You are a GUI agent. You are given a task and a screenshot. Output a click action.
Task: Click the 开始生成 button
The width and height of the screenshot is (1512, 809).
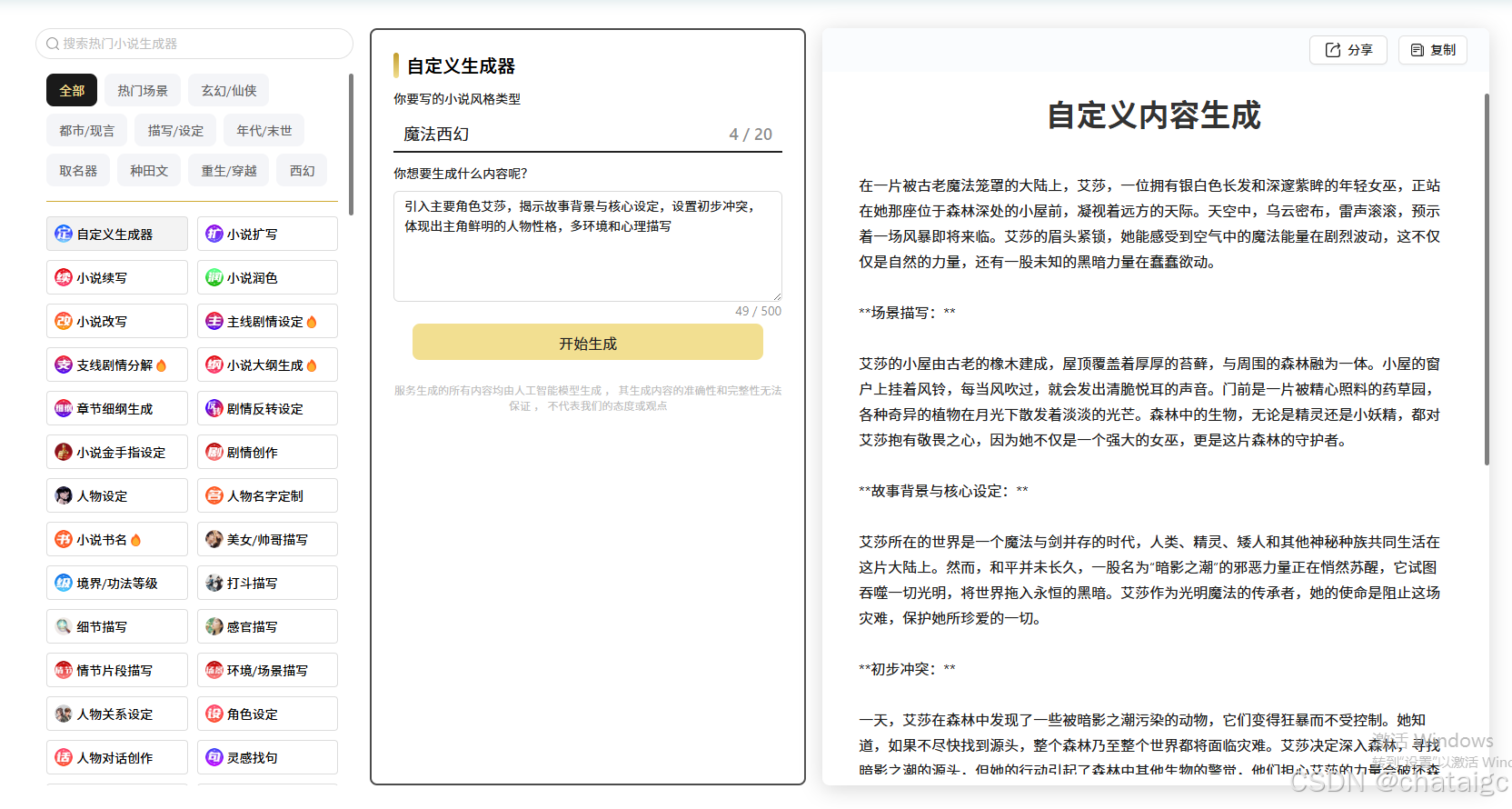pyautogui.click(x=588, y=343)
